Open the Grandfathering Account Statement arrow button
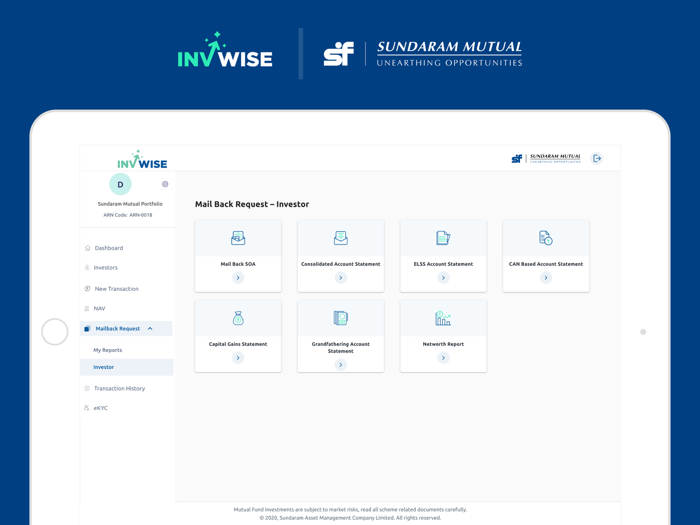This screenshot has width=700, height=525. [341, 365]
